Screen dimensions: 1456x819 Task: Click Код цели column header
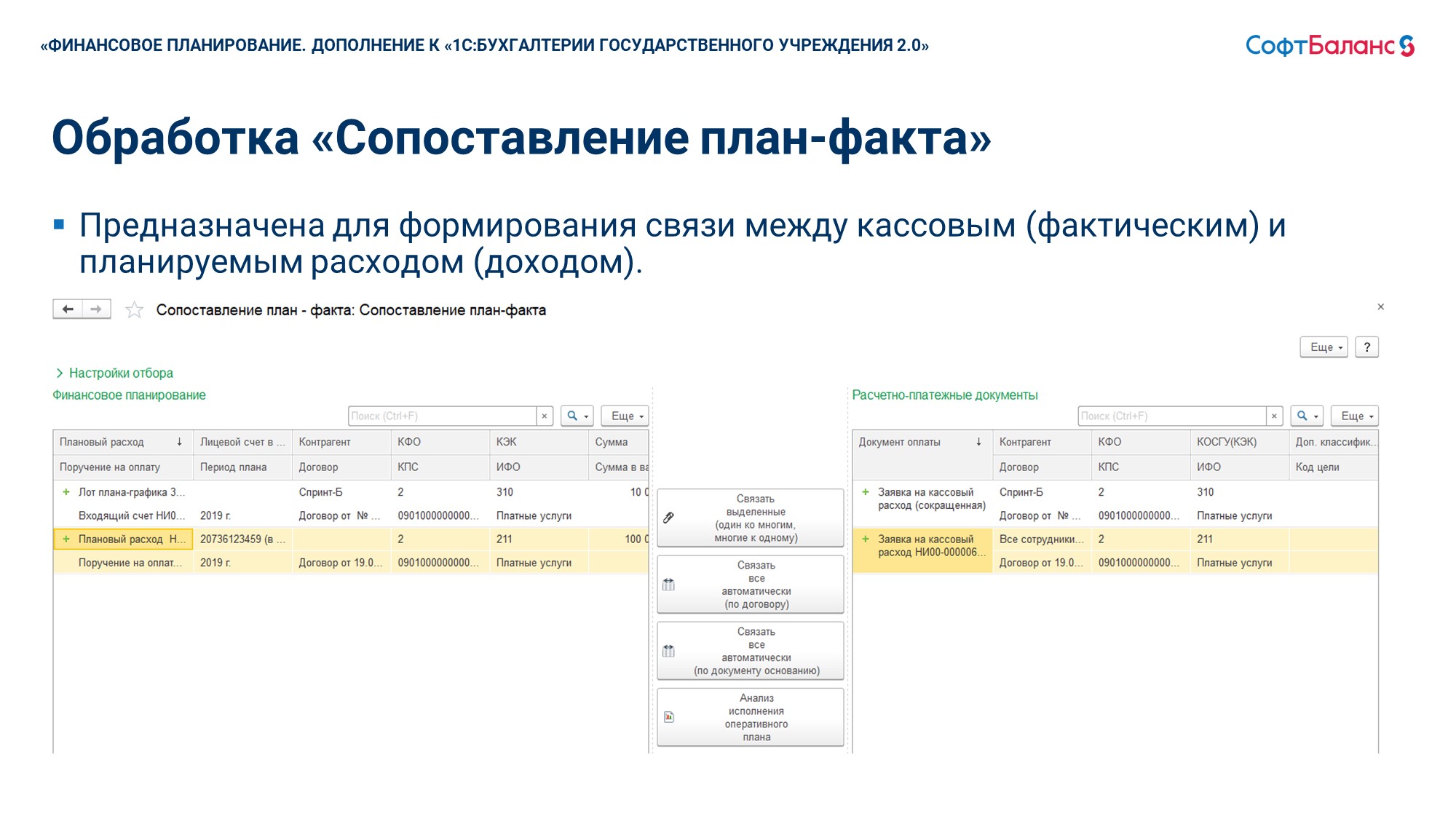point(1333,467)
